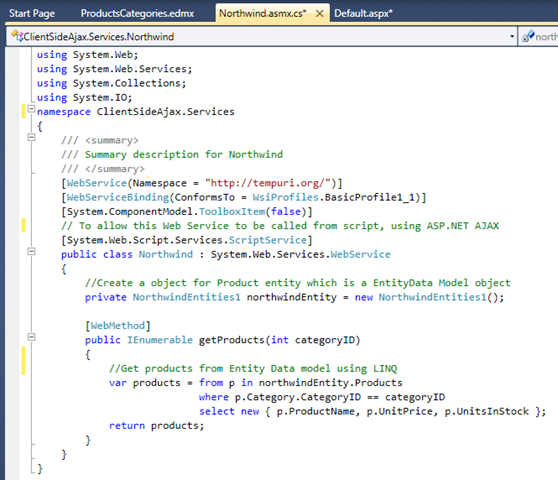Click the NorthwindEntities1 type name
The image size is (558, 480).
click(x=186, y=297)
